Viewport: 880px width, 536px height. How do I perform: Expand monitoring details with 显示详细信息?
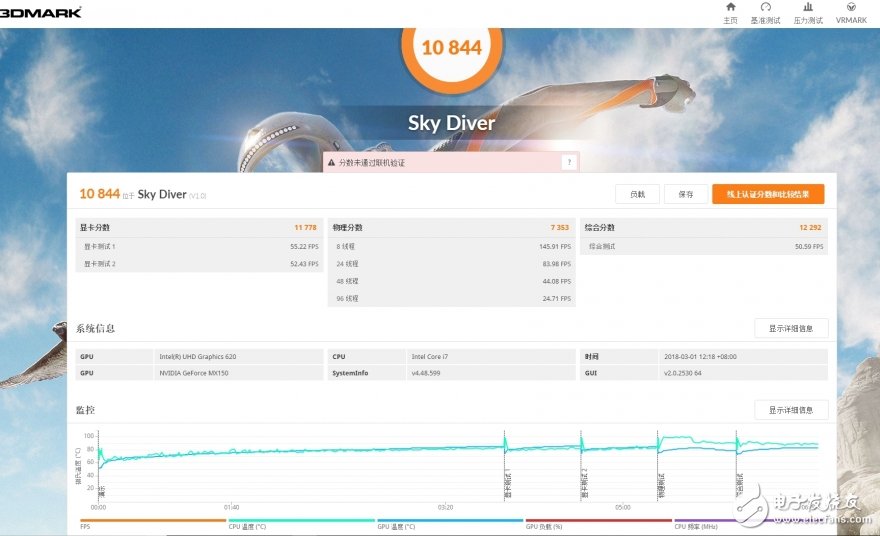pyautogui.click(x=791, y=410)
